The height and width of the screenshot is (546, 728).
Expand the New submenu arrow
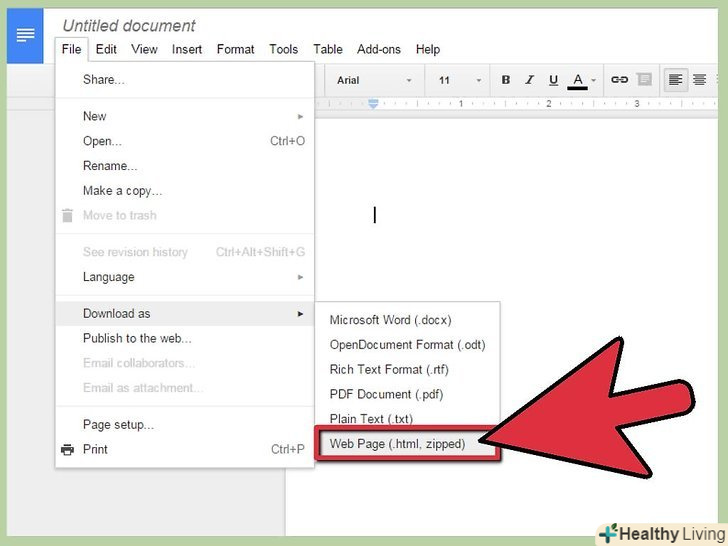300,117
